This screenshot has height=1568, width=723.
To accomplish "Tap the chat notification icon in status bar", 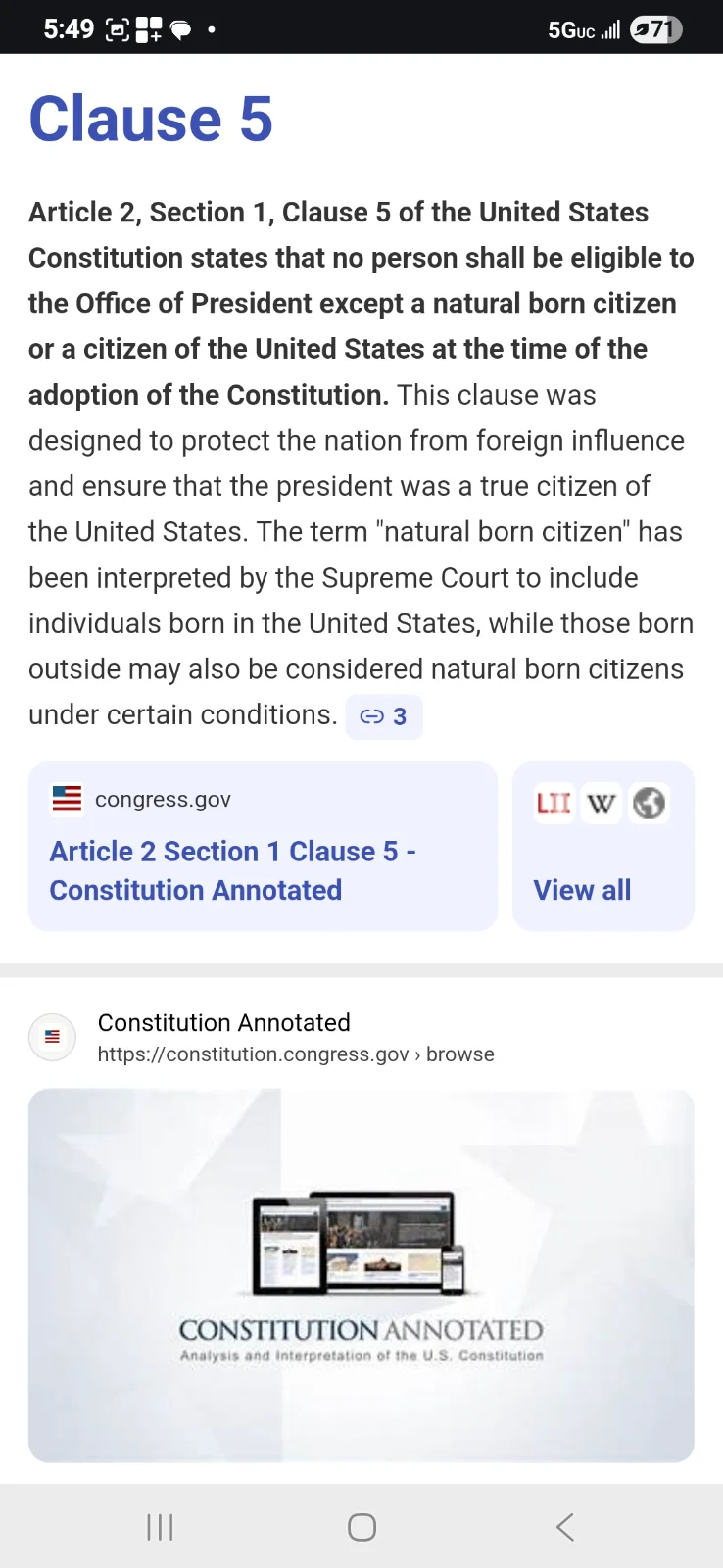I will click(181, 30).
